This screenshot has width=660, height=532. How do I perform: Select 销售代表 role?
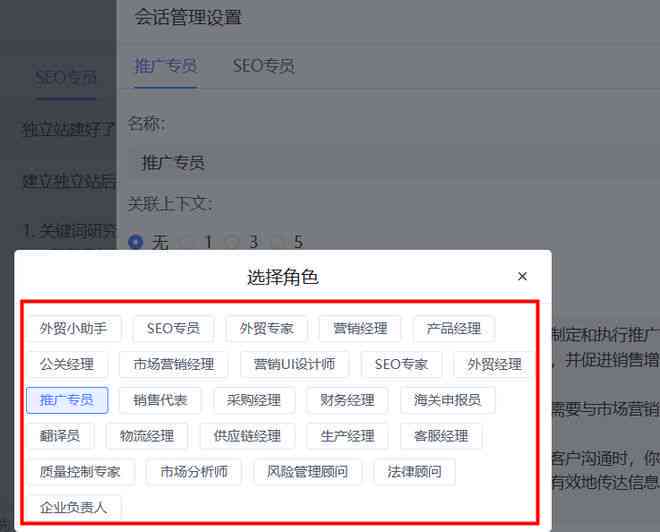point(160,400)
